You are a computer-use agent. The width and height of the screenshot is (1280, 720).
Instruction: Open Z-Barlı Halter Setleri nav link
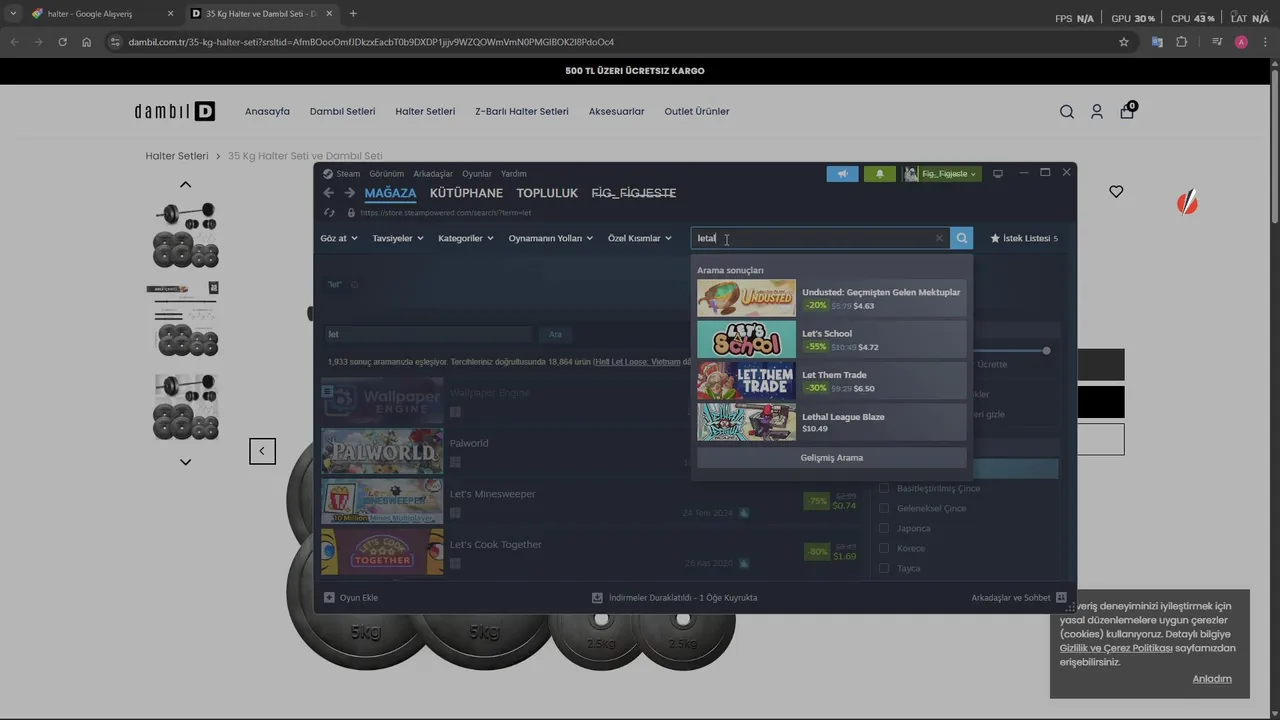click(x=522, y=111)
